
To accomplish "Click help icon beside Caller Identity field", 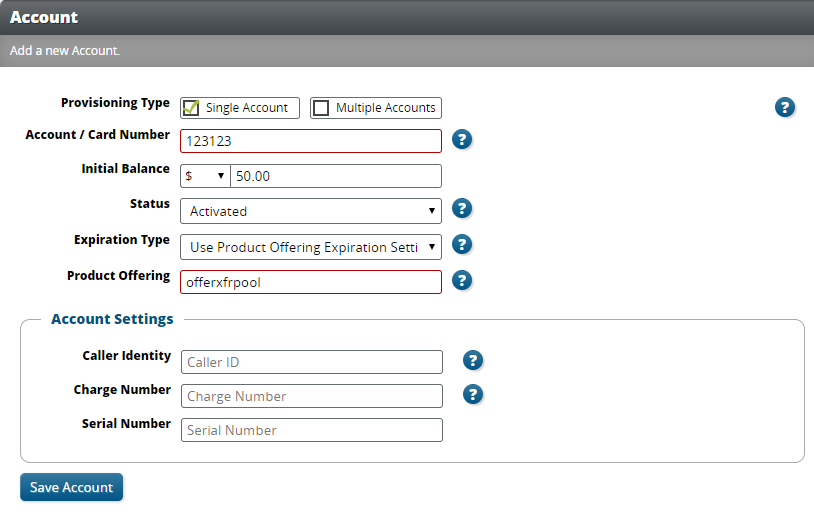I will pos(473,361).
